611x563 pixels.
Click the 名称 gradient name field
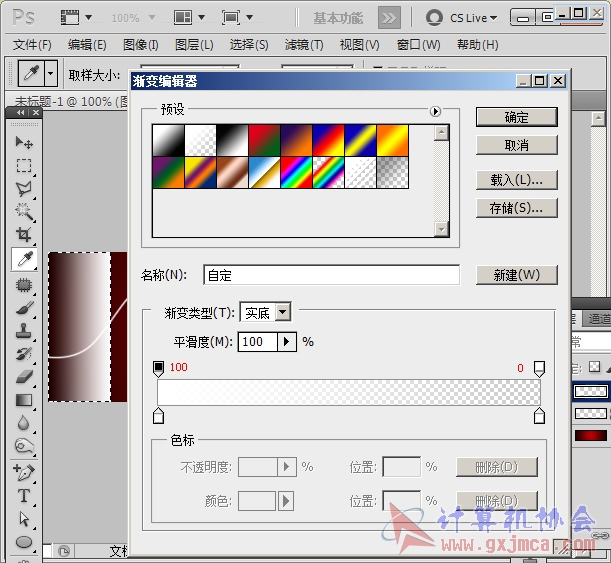point(331,275)
